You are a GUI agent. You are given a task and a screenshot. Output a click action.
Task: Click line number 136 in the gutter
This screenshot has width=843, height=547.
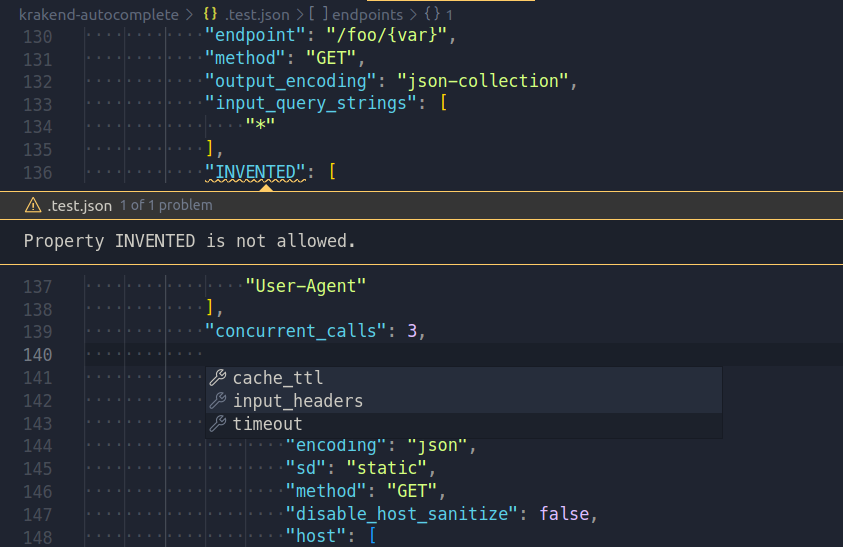(38, 173)
